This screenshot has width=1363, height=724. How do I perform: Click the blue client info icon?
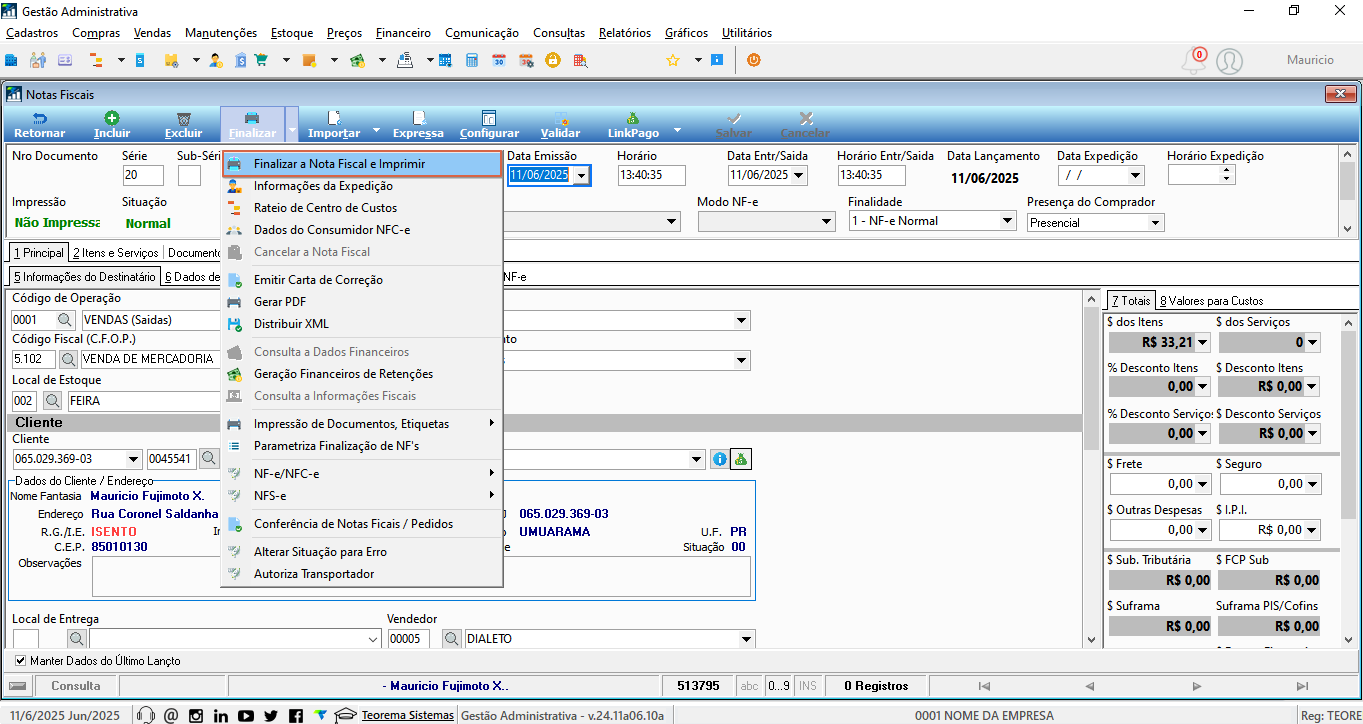click(x=719, y=459)
